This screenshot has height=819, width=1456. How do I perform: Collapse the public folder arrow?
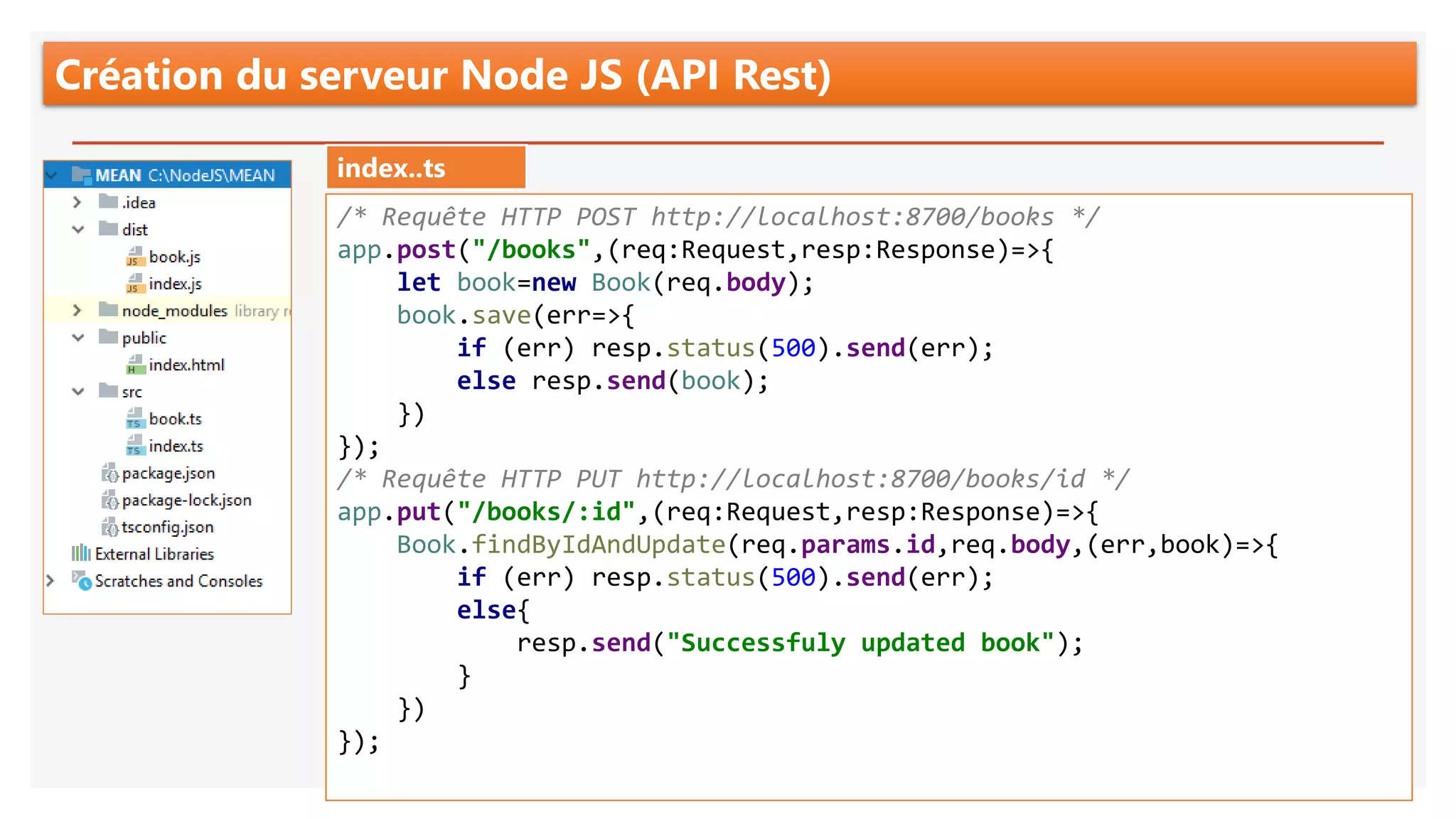[77, 338]
